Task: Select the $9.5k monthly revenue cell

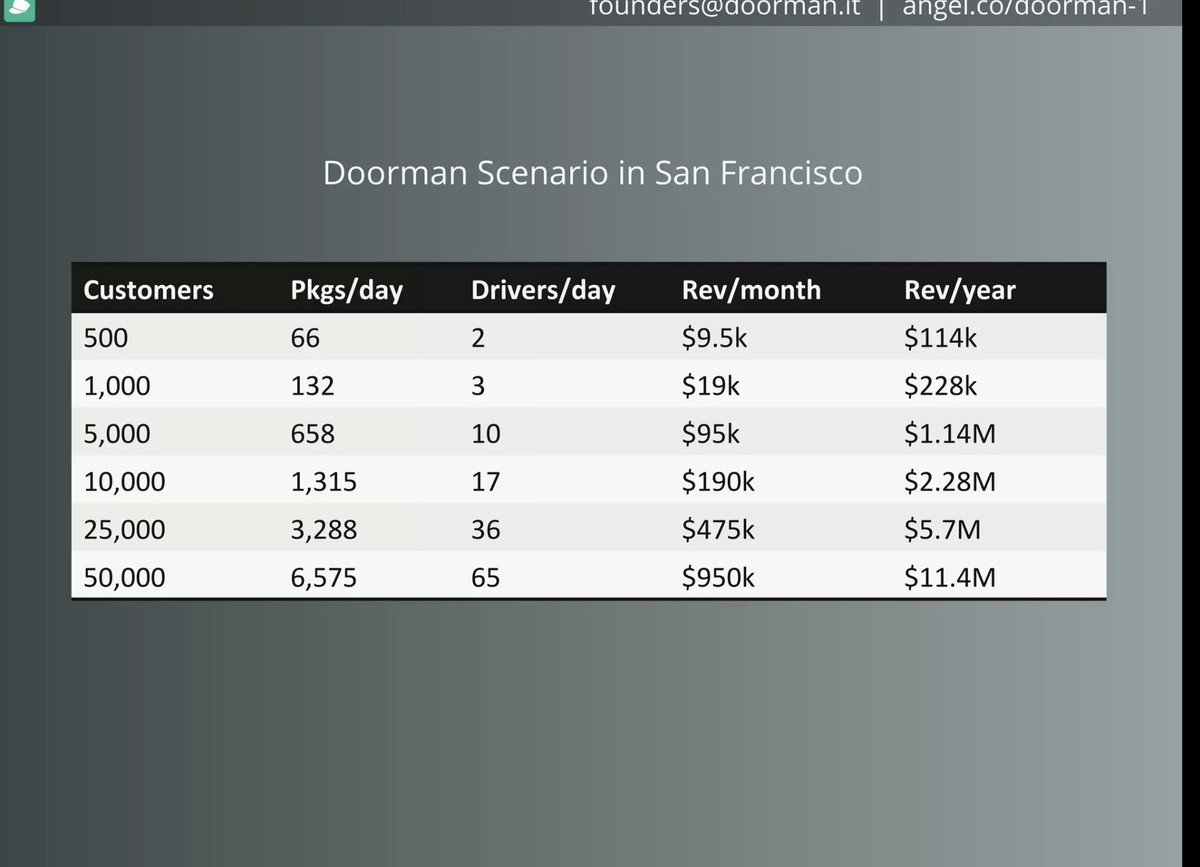Action: (714, 338)
